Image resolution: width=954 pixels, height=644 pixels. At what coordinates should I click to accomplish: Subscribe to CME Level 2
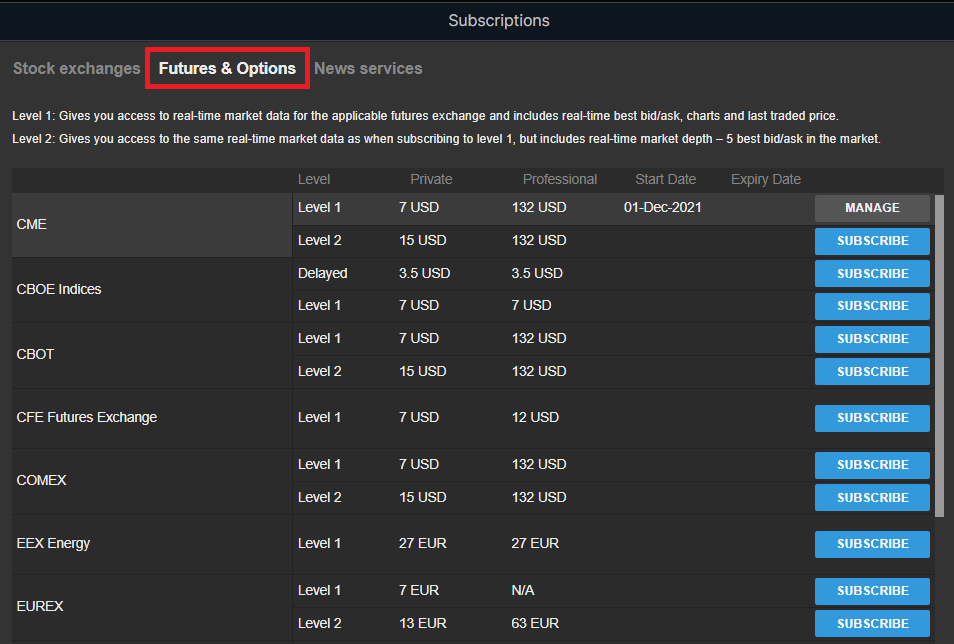pyautogui.click(x=872, y=241)
